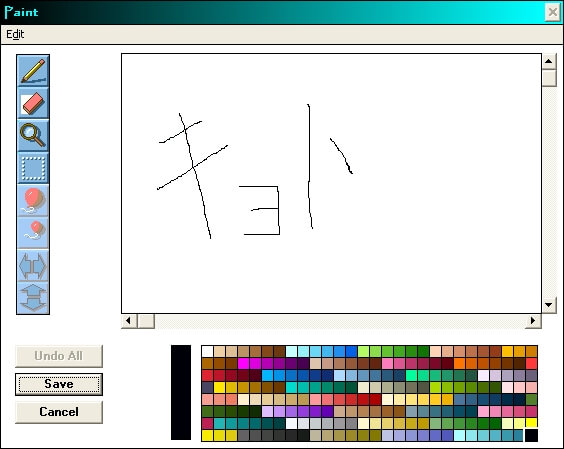
Task: Pick the magenta swatch in the palette
Action: click(x=244, y=363)
